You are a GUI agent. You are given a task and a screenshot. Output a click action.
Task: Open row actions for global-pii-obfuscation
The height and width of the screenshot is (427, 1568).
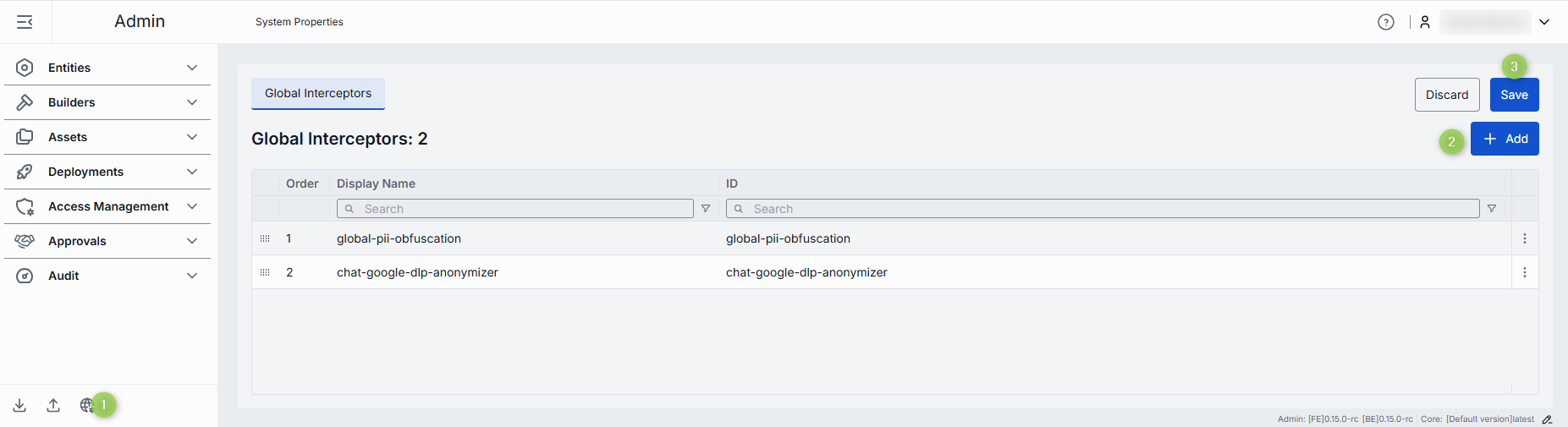1524,238
